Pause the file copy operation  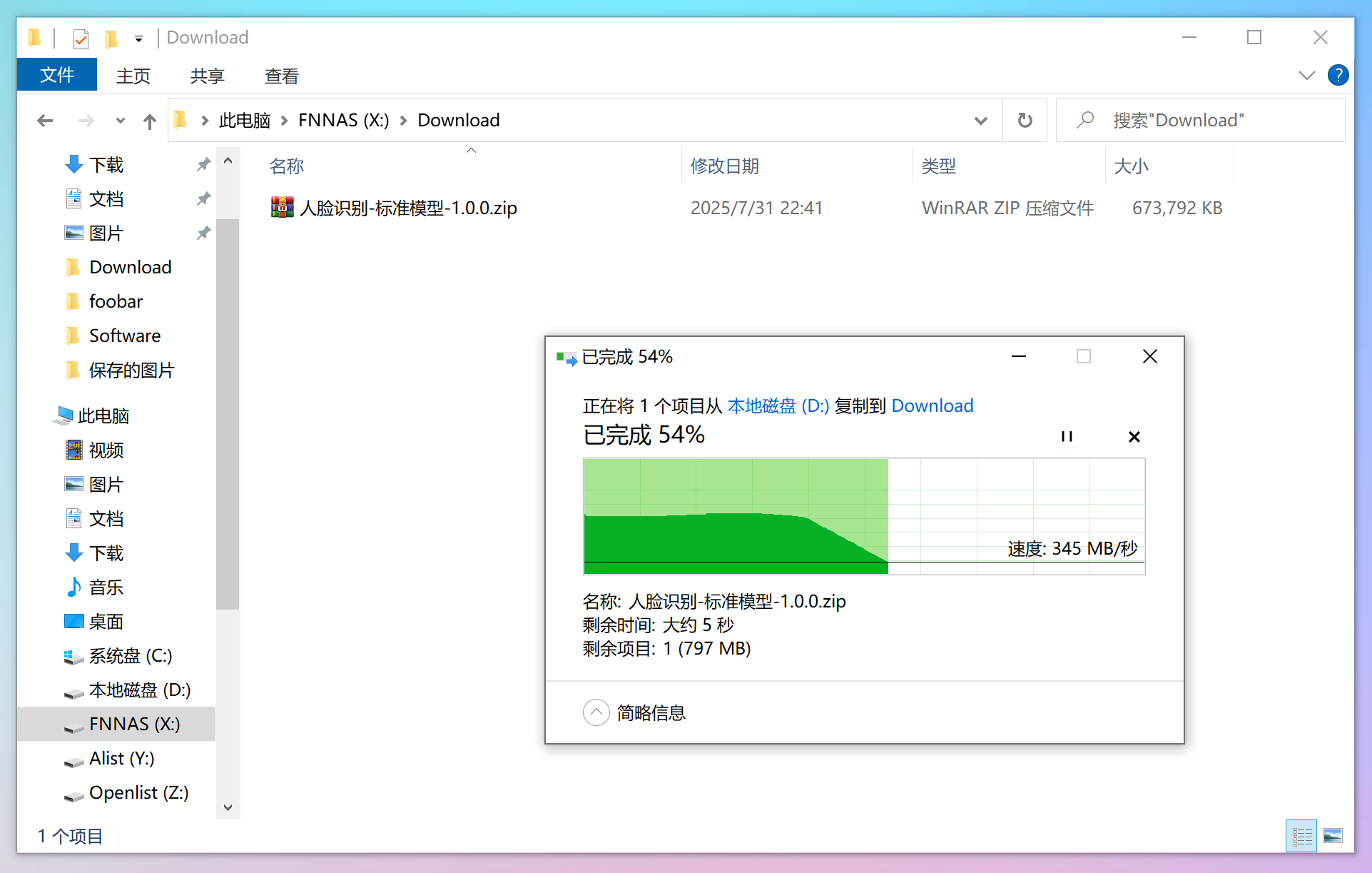pyautogui.click(x=1067, y=436)
